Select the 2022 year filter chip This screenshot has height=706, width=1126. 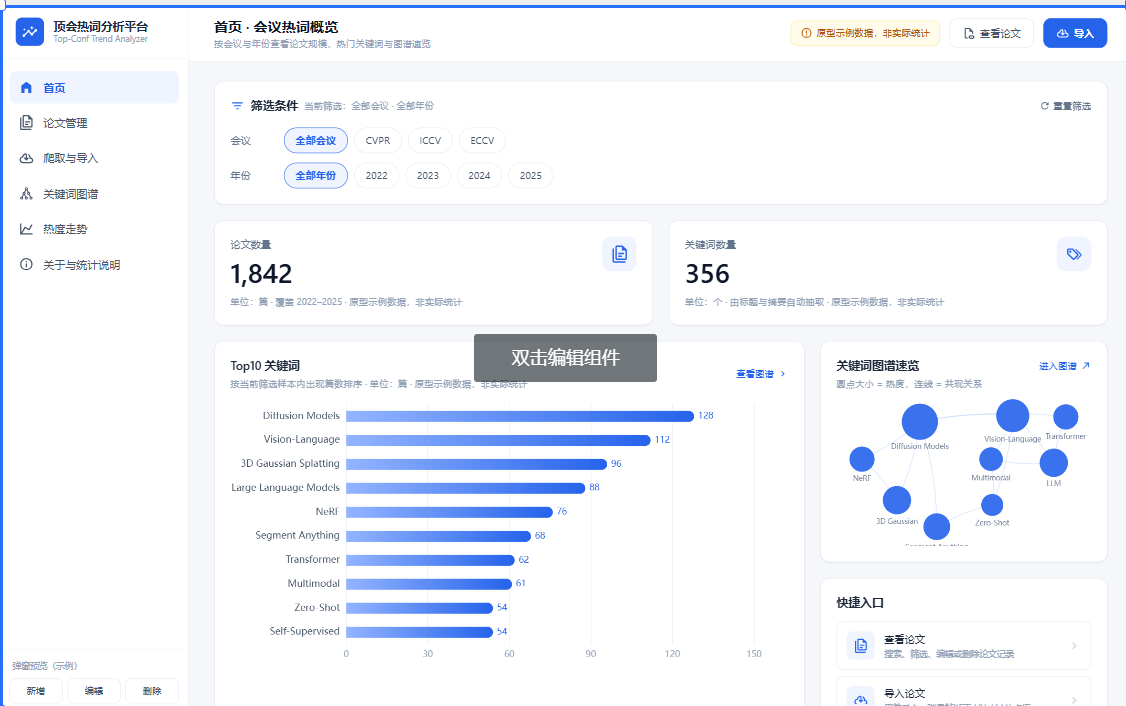point(376,175)
